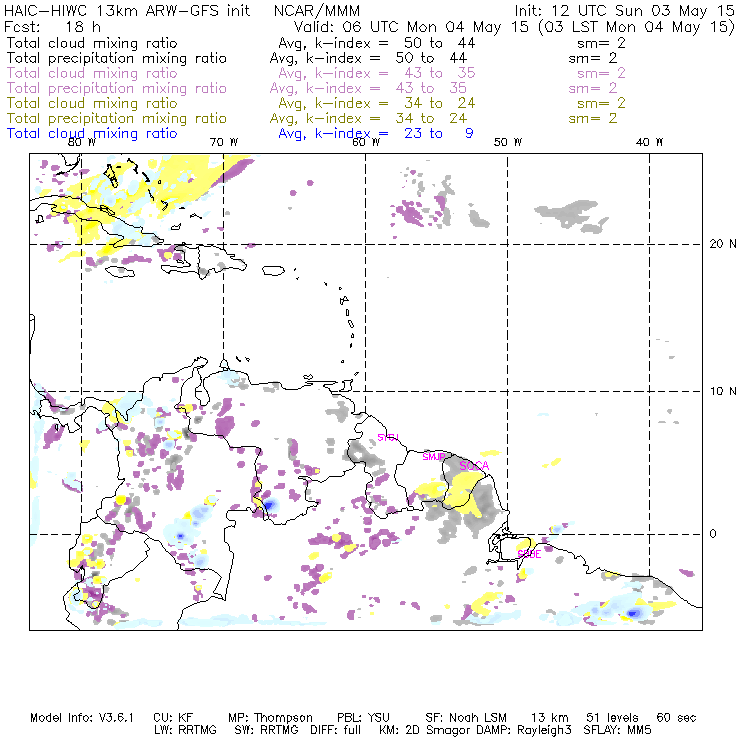Click 'sm= 2' on the purple precipitation row
The height and width of the screenshot is (740, 740).
click(593, 88)
